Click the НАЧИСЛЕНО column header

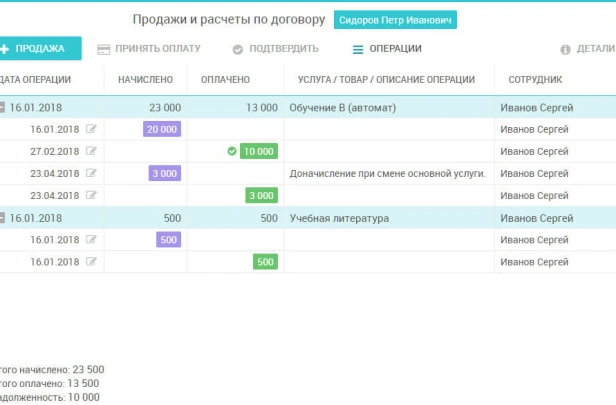click(145, 79)
